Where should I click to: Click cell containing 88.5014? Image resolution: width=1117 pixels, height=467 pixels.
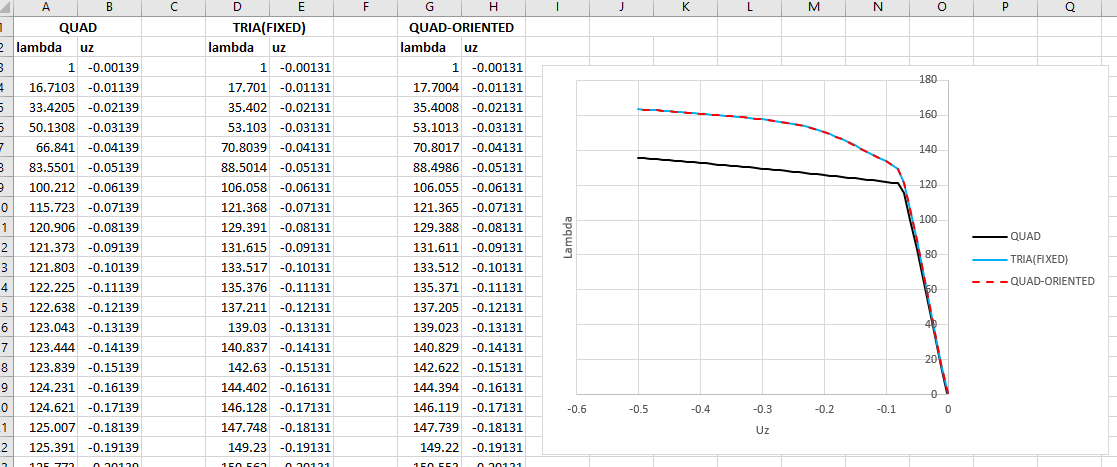(x=237, y=167)
